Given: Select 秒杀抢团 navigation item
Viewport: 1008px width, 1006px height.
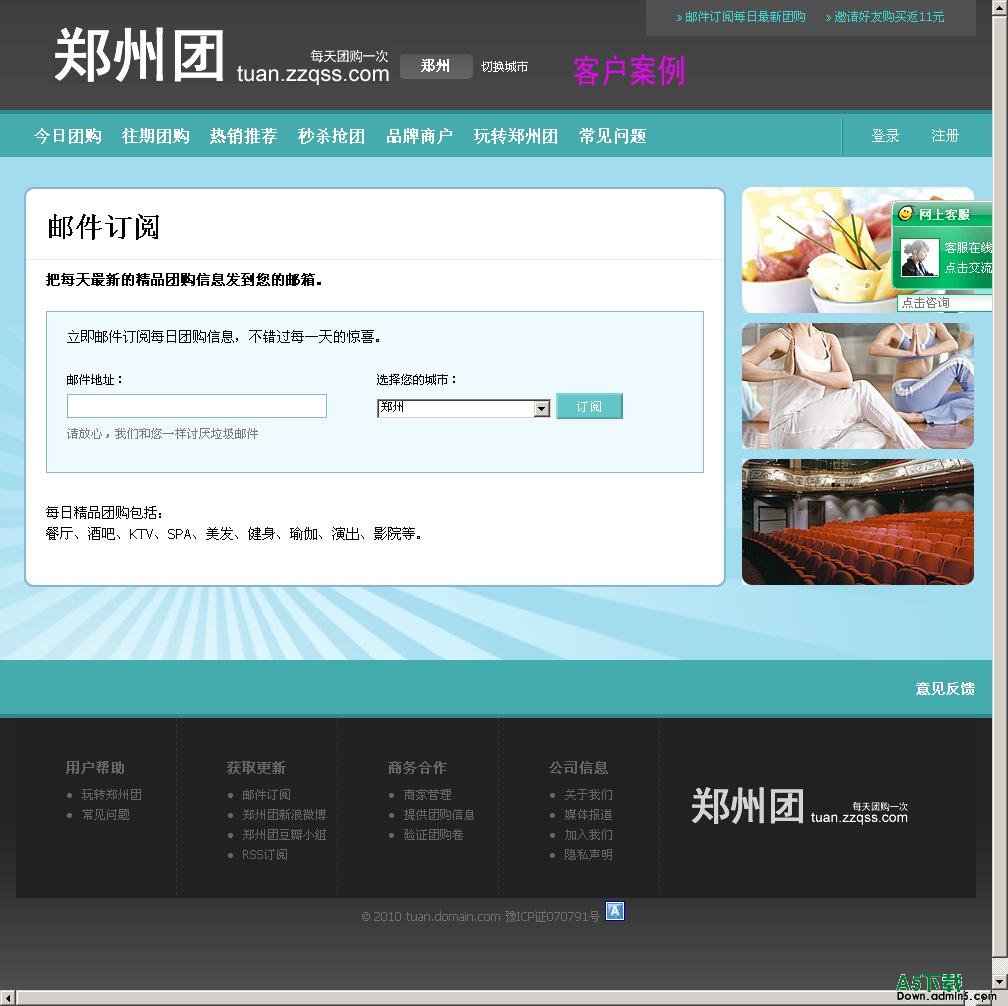Looking at the screenshot, I should [x=331, y=136].
